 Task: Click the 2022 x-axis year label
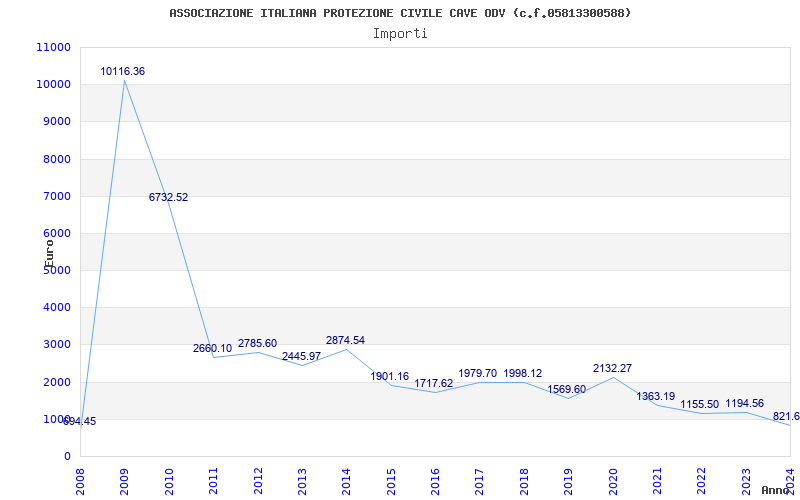point(702,481)
